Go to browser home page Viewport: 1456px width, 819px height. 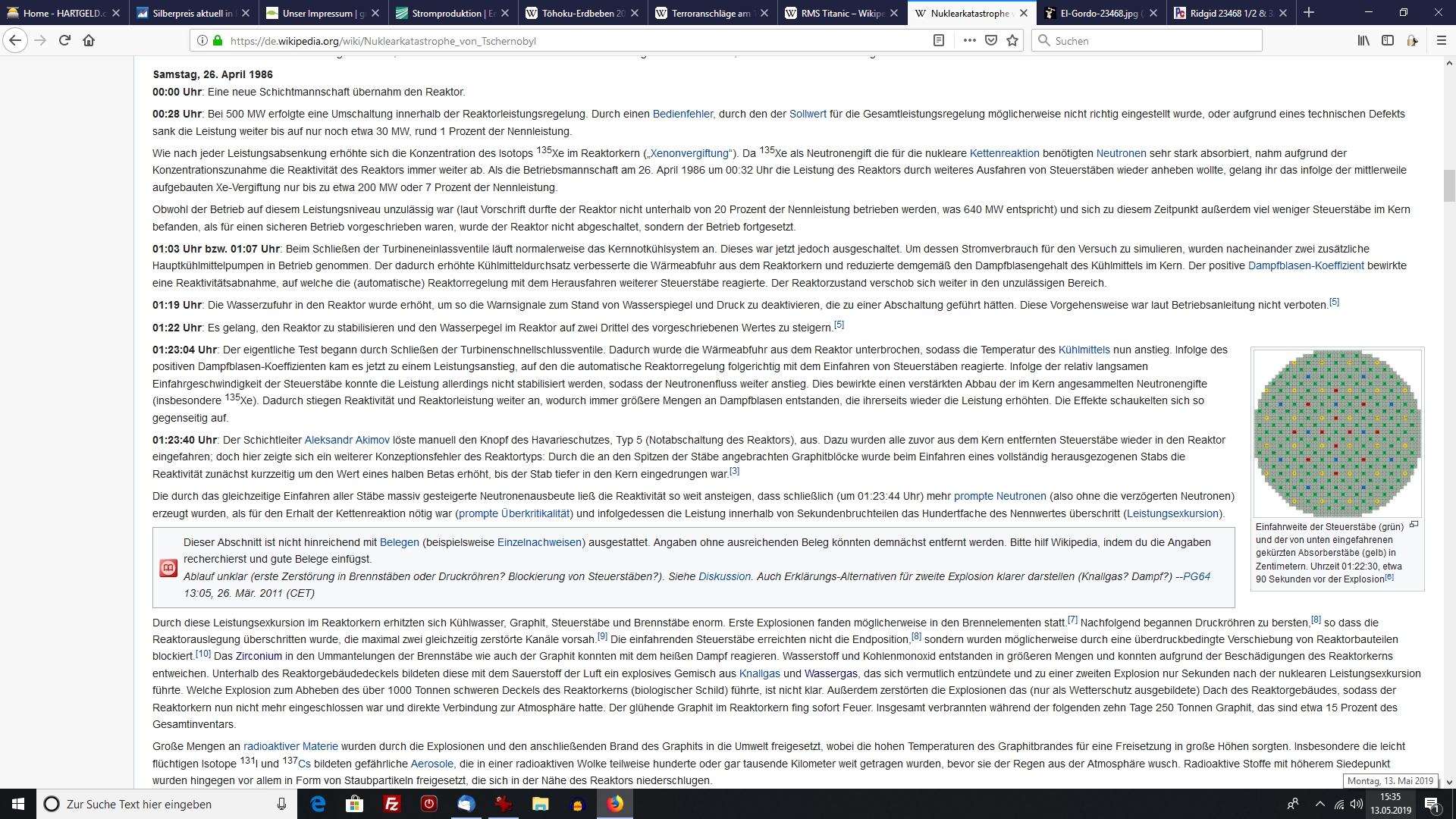click(x=89, y=41)
